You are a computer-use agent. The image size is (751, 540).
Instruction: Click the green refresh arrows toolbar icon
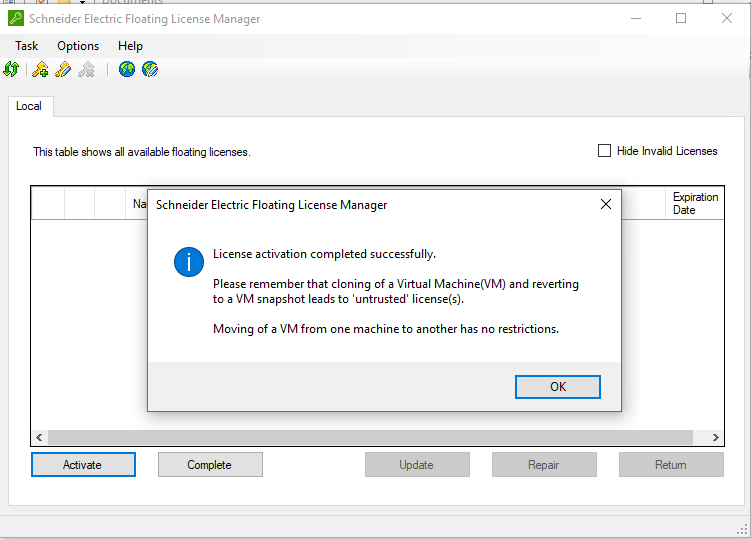pyautogui.click(x=11, y=69)
